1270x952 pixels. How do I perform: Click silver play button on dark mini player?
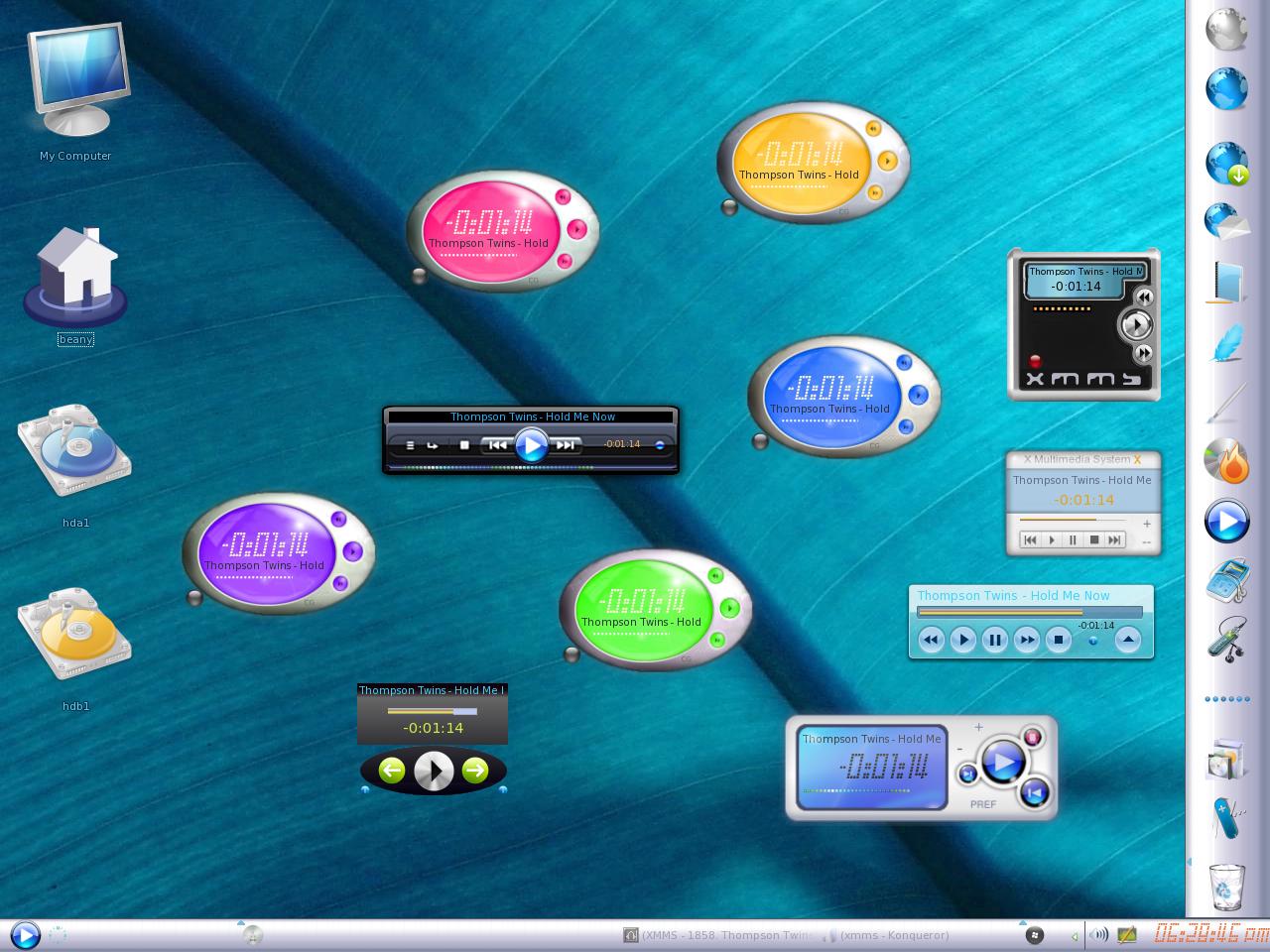[x=434, y=771]
